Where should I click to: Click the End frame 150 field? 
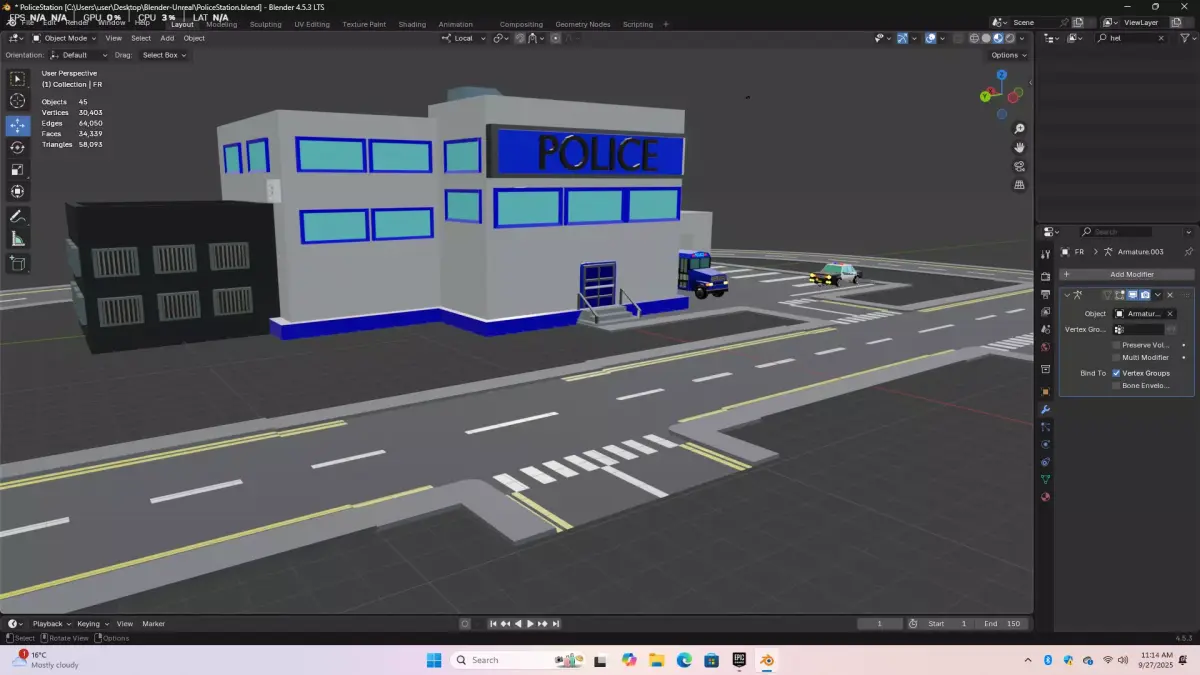coord(1004,623)
